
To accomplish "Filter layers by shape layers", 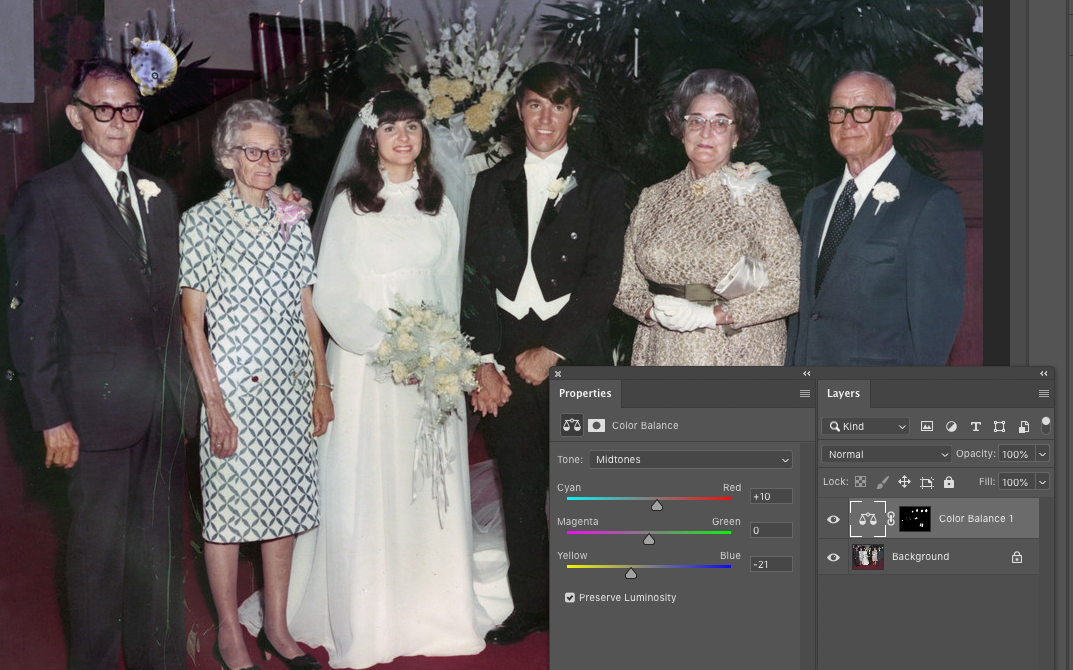I will click(1000, 426).
